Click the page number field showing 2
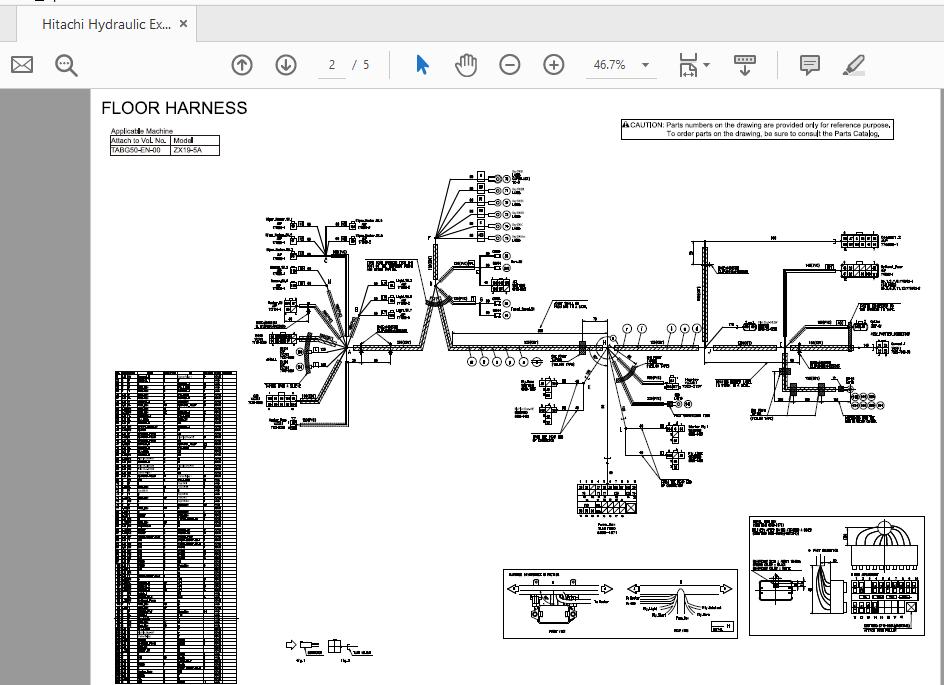 [x=332, y=65]
